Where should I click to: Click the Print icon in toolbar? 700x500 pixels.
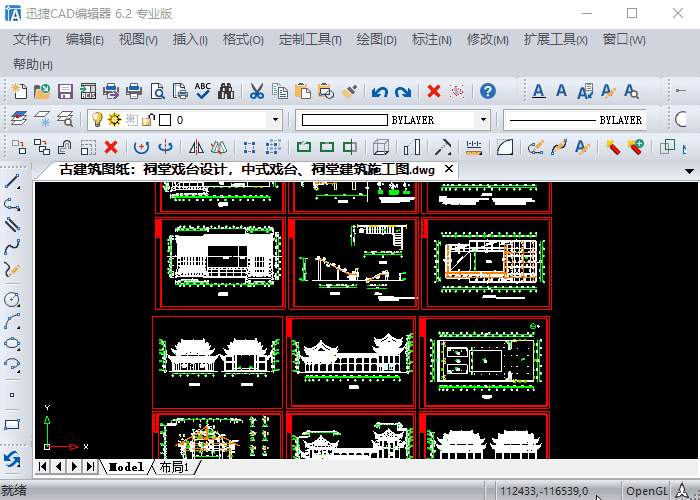134,92
